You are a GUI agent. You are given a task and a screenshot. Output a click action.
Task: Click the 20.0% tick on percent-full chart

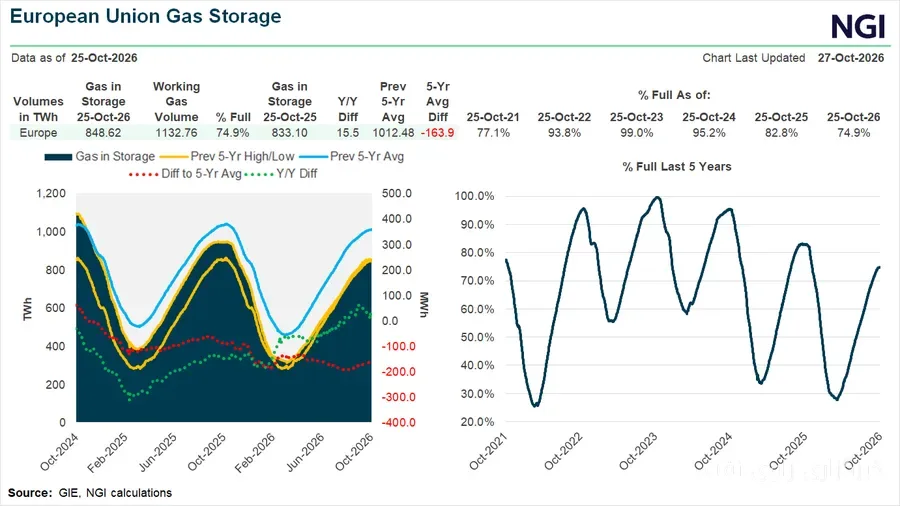coord(478,422)
